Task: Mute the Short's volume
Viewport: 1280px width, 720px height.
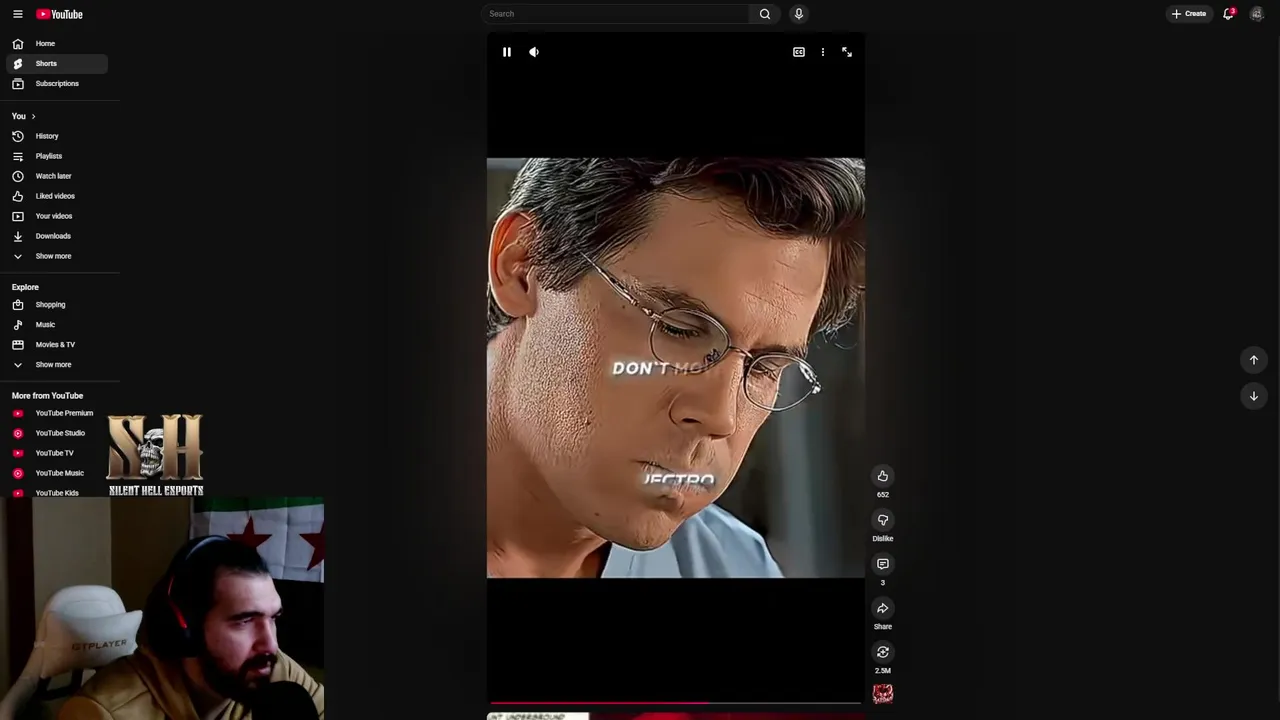Action: 534,52
